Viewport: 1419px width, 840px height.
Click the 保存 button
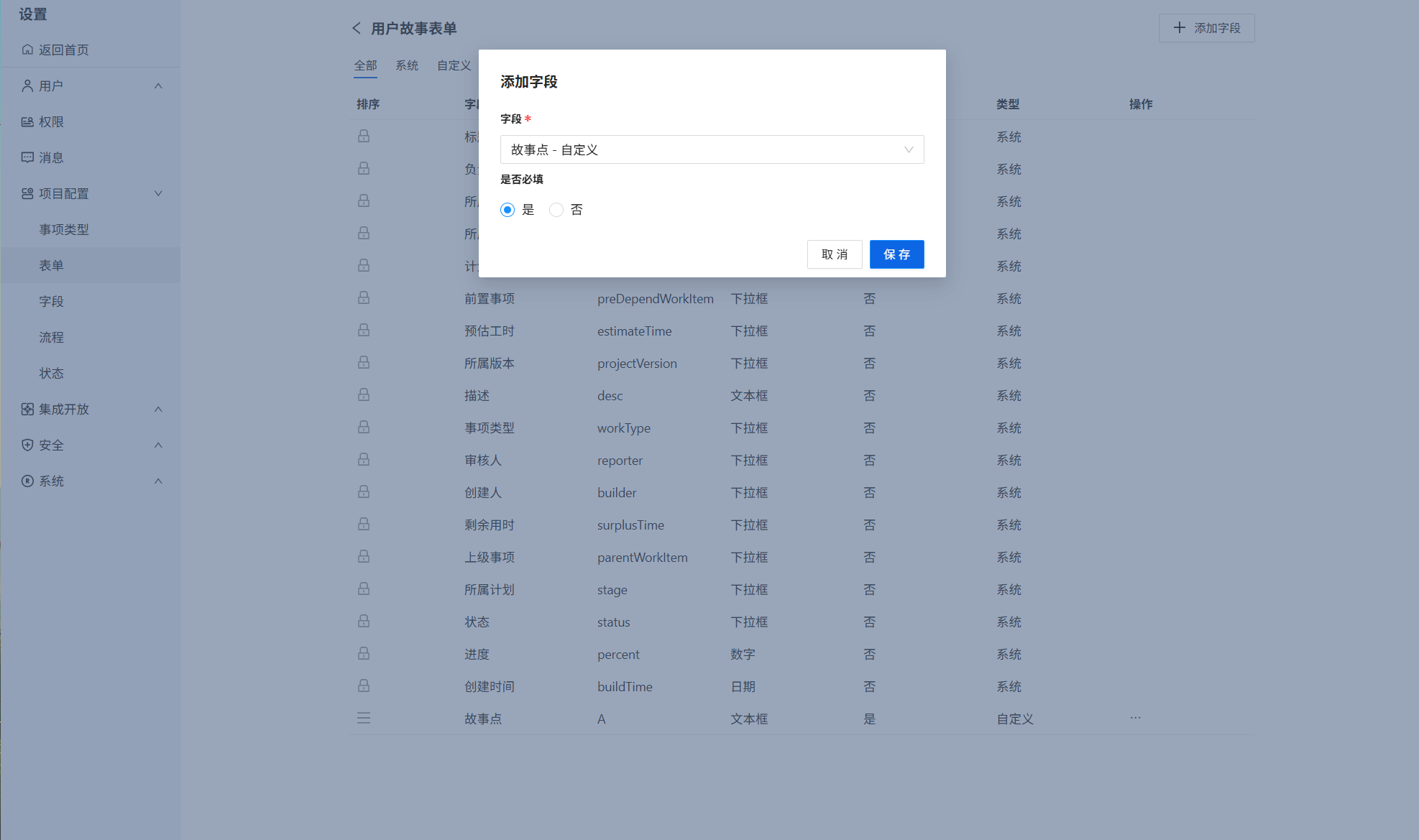896,254
